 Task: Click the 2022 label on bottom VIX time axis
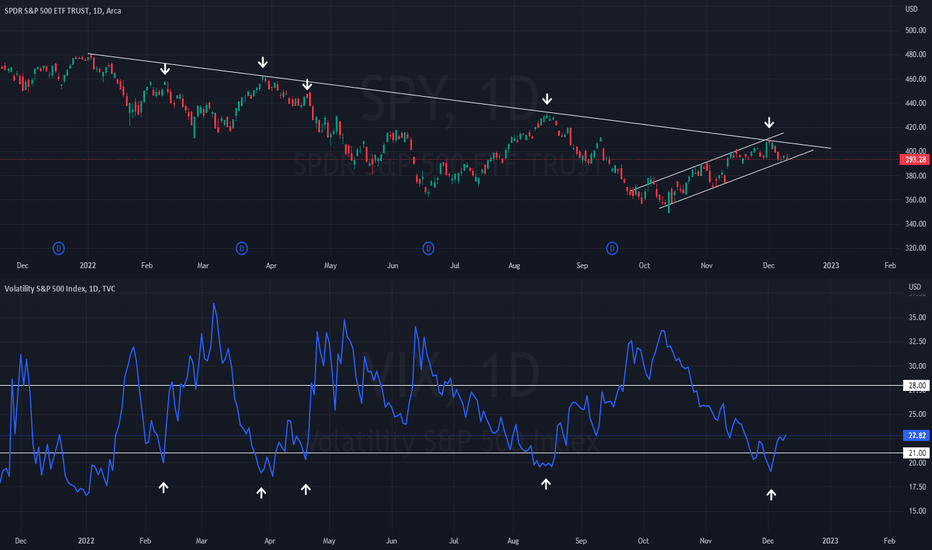pyautogui.click(x=86, y=541)
